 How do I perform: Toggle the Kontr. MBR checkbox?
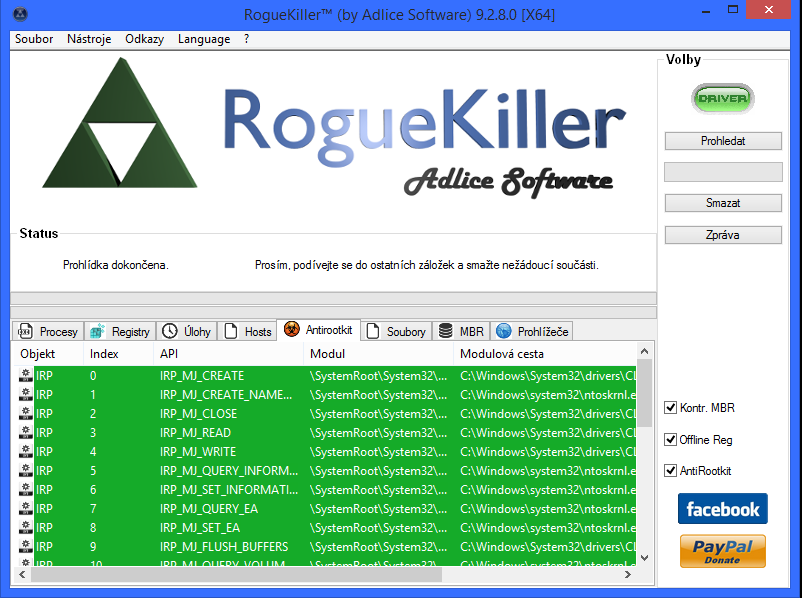click(x=670, y=407)
